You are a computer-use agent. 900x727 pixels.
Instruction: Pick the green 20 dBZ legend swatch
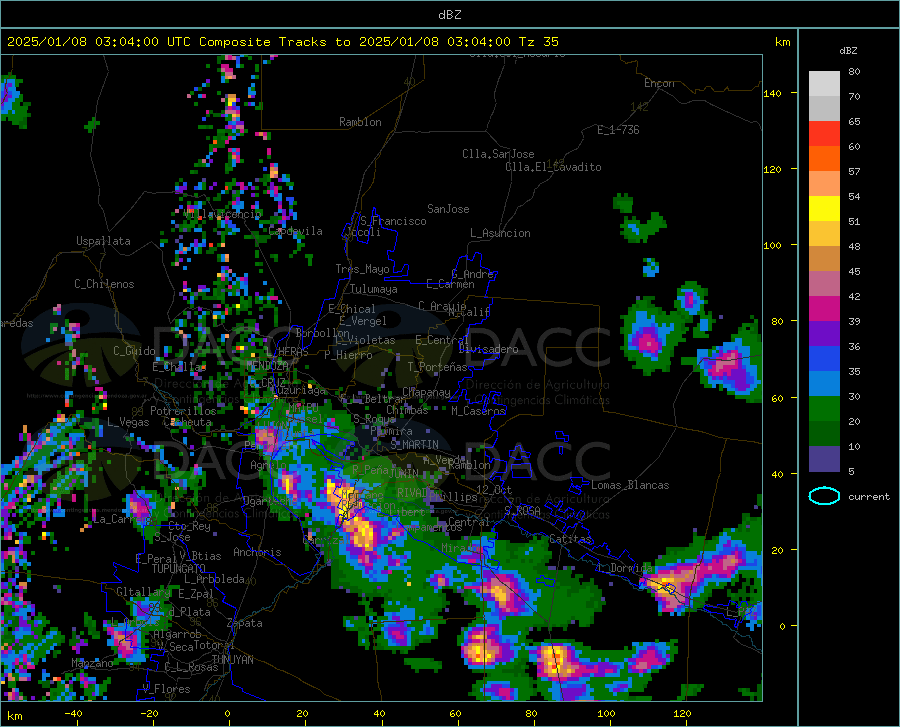click(824, 409)
